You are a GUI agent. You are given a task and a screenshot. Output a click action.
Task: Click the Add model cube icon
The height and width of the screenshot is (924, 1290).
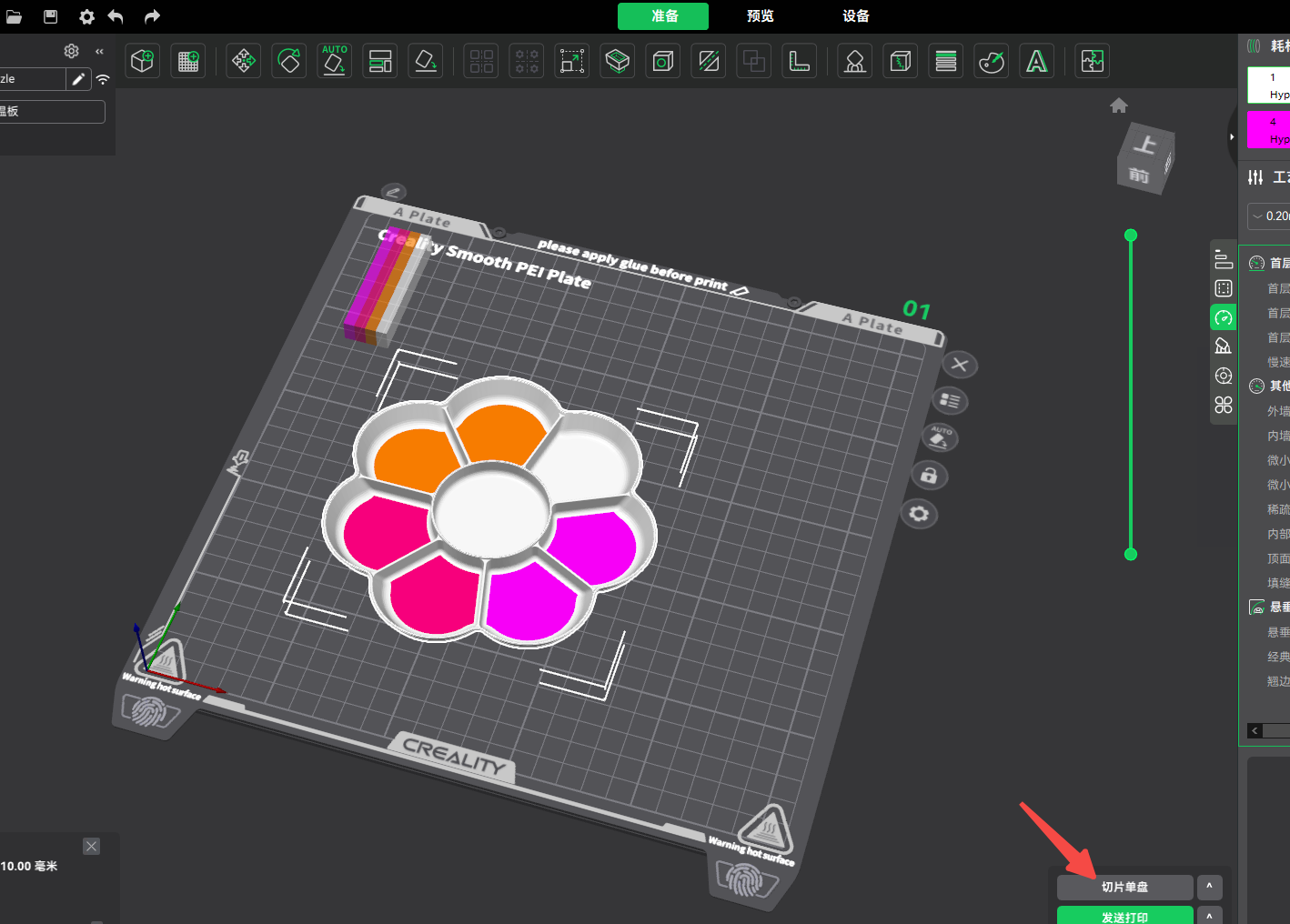[x=143, y=61]
